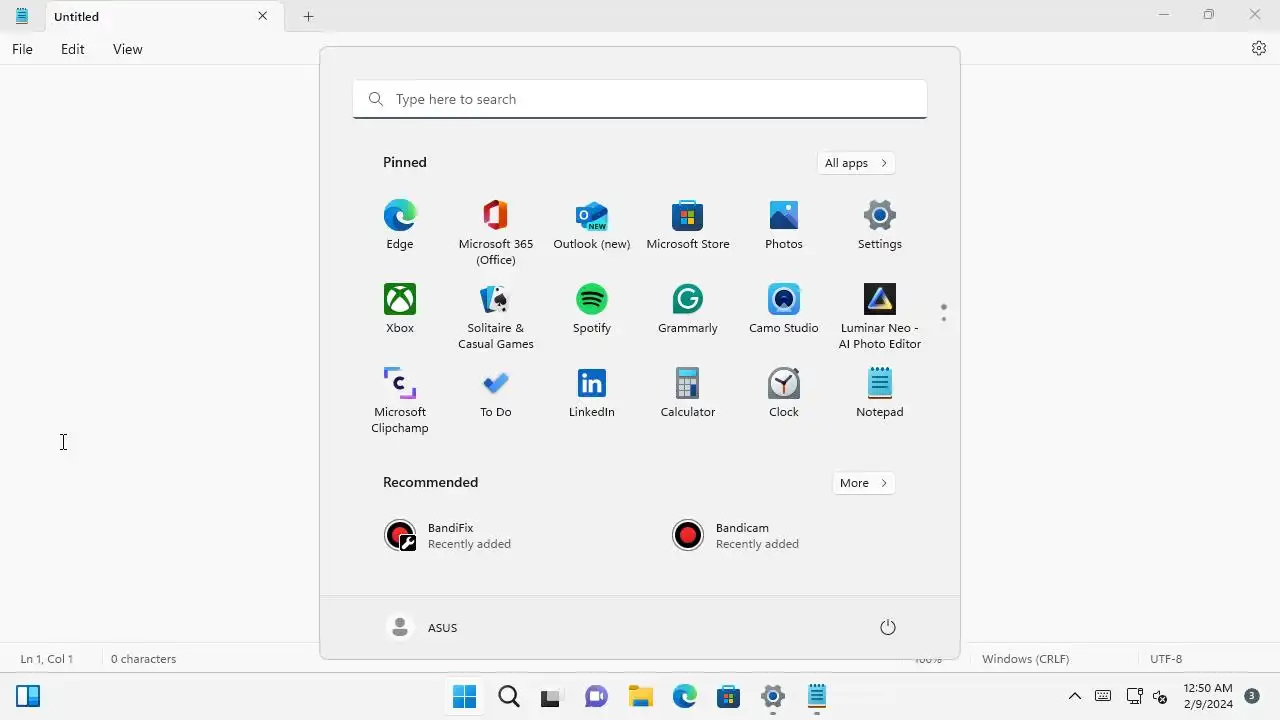Show hidden system tray icons
Viewport: 1280px width, 720px height.
[1074, 696]
